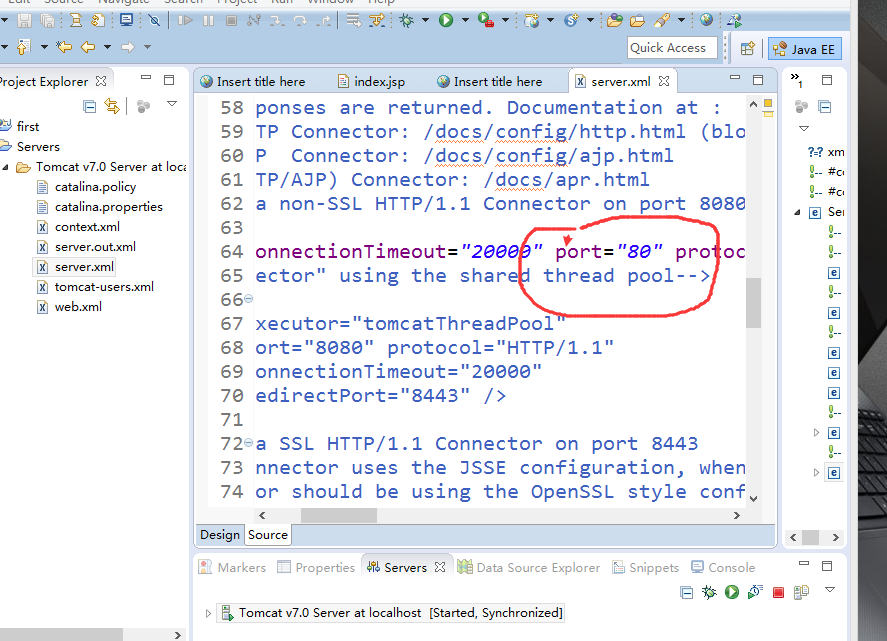Click the Last Edit Location arrow icon

(64, 47)
